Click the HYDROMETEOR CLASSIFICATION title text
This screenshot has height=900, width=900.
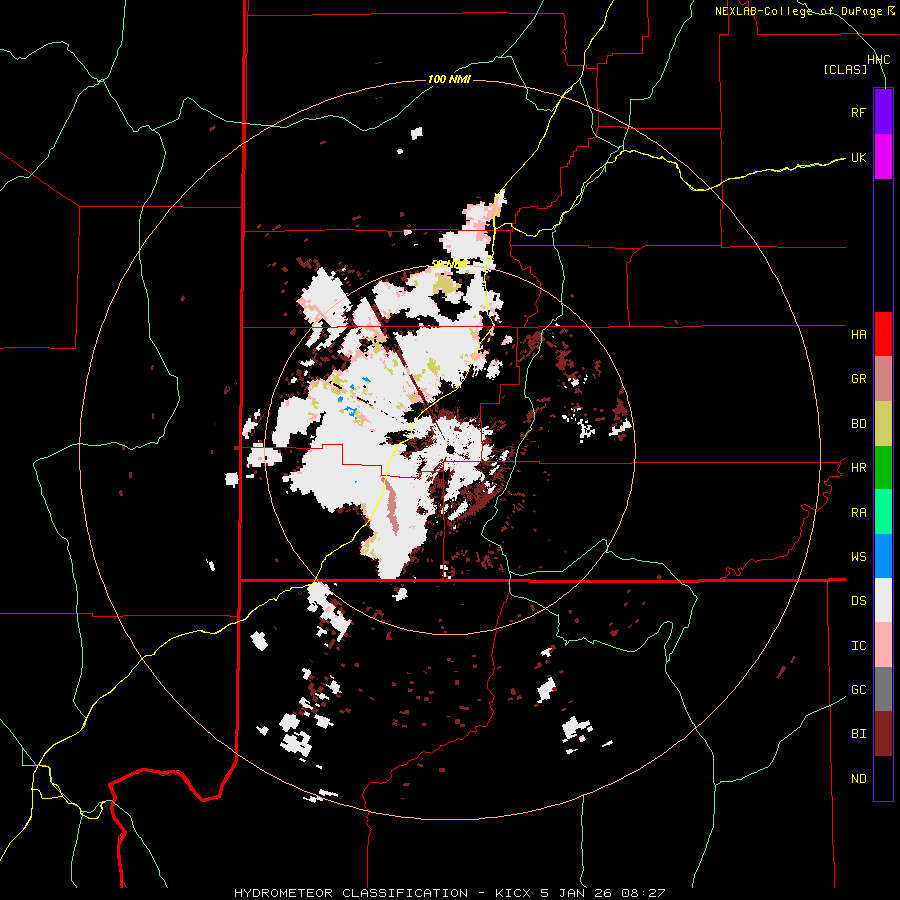[x=351, y=893]
